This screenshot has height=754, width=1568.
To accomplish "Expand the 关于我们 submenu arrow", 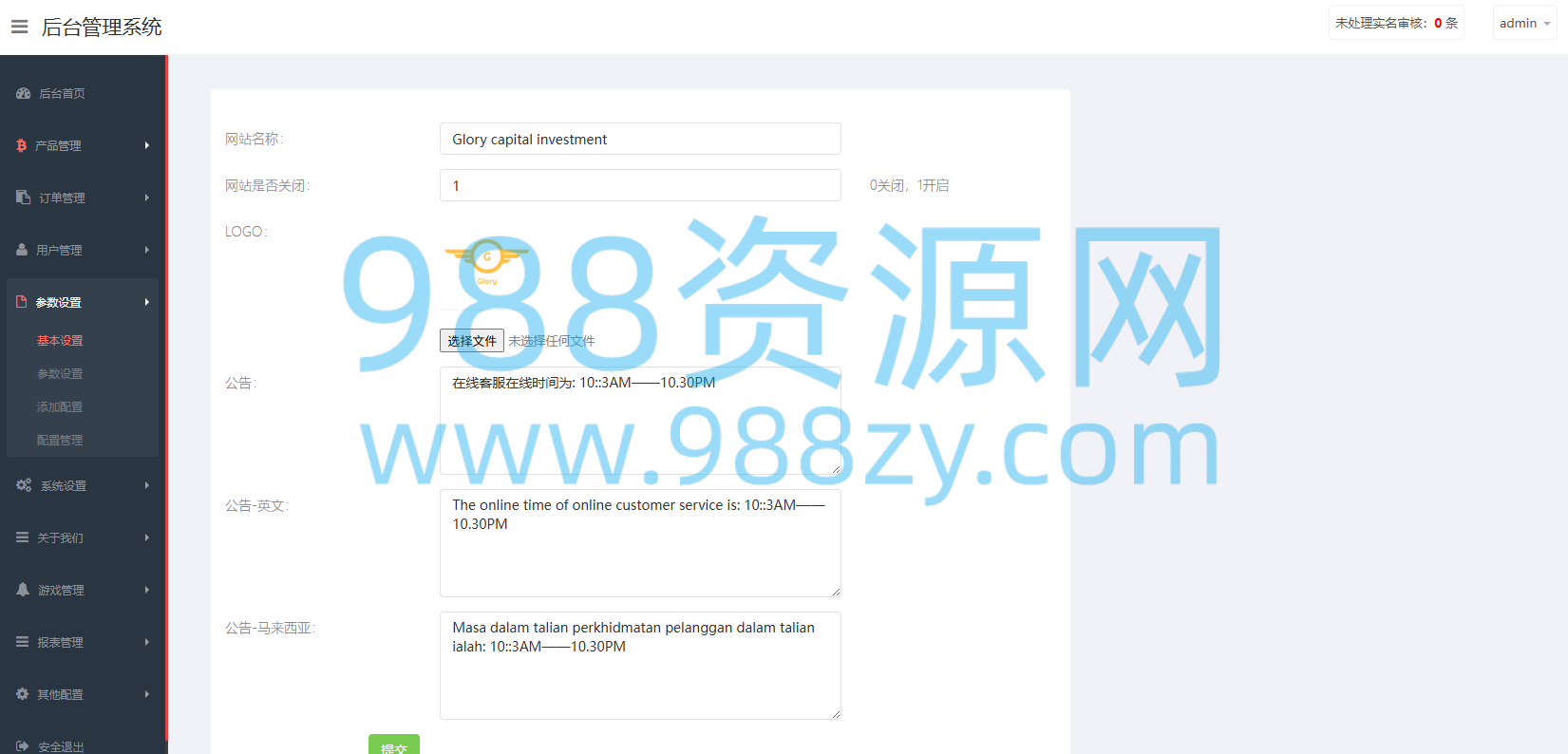I will click(147, 537).
